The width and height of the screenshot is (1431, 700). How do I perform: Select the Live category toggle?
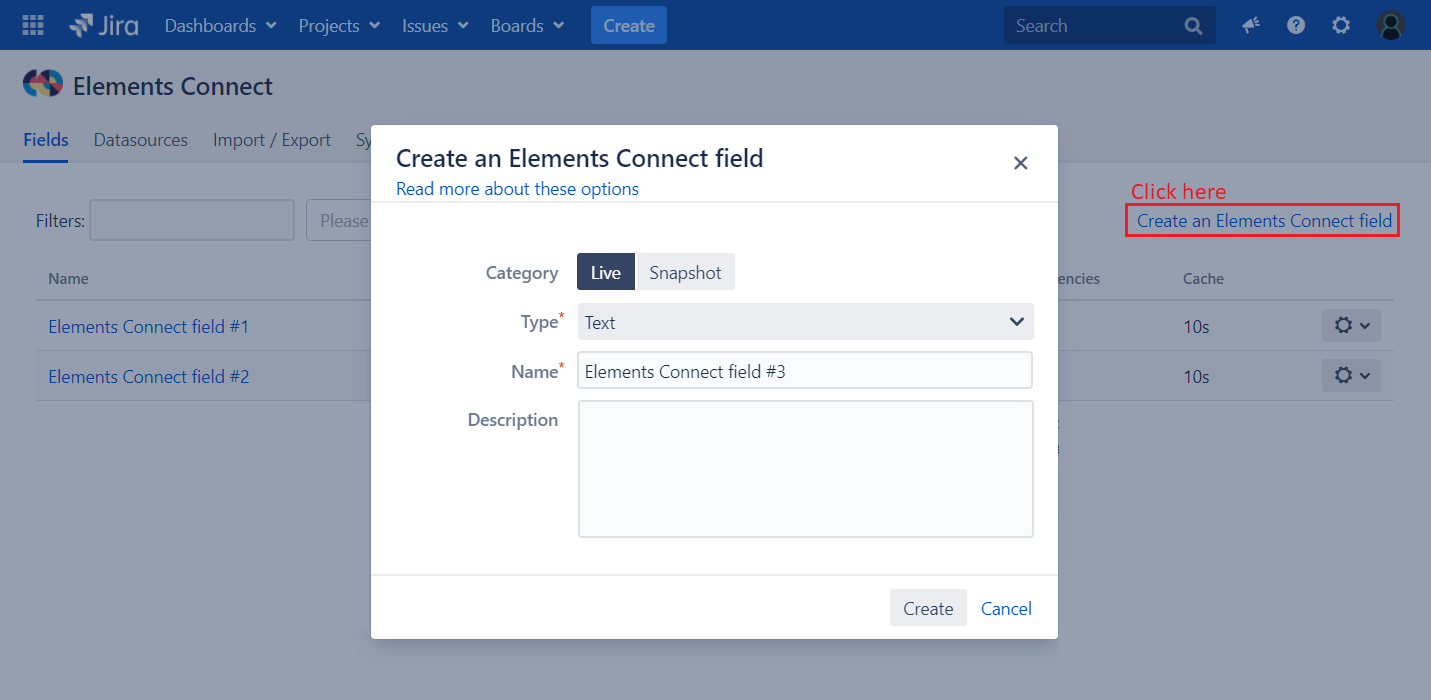tap(605, 272)
